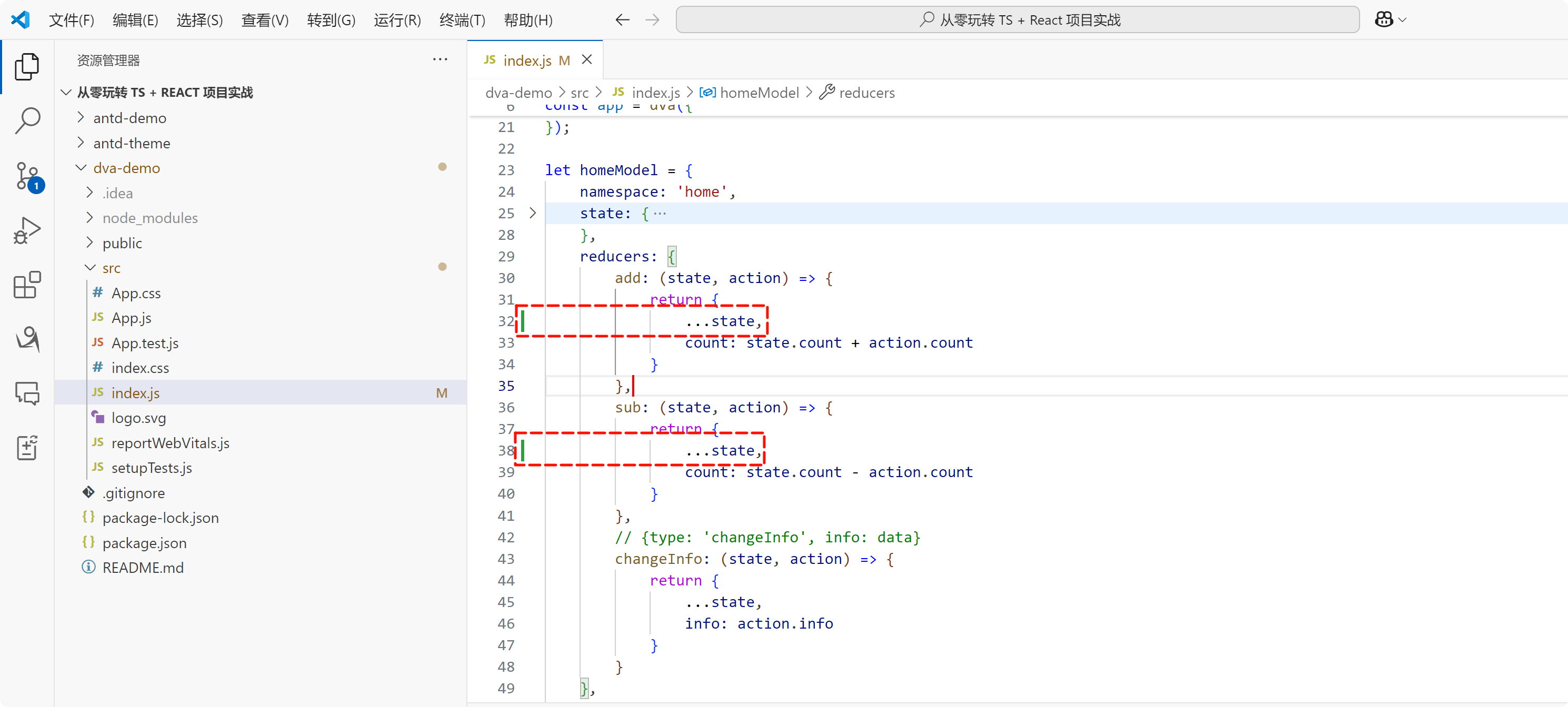Click the go forward navigation arrow
Image resolution: width=1568 pixels, height=707 pixels.
point(652,20)
